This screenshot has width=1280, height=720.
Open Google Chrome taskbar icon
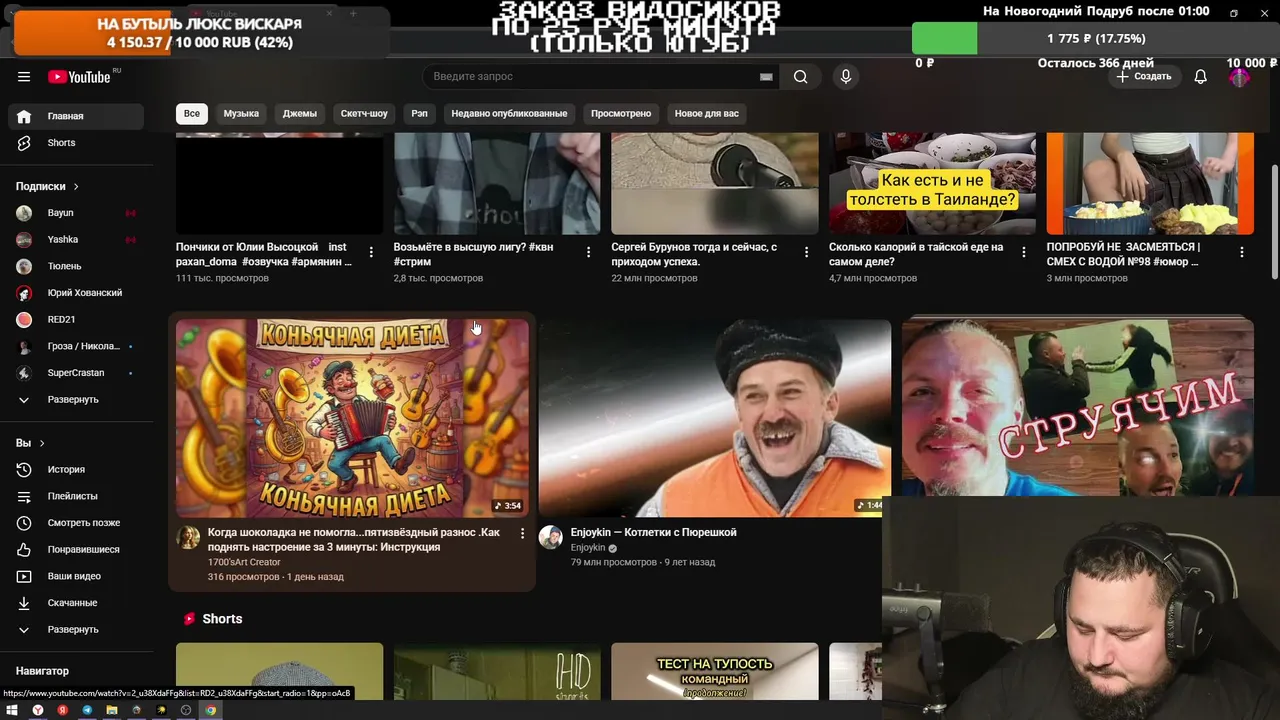click(x=210, y=710)
